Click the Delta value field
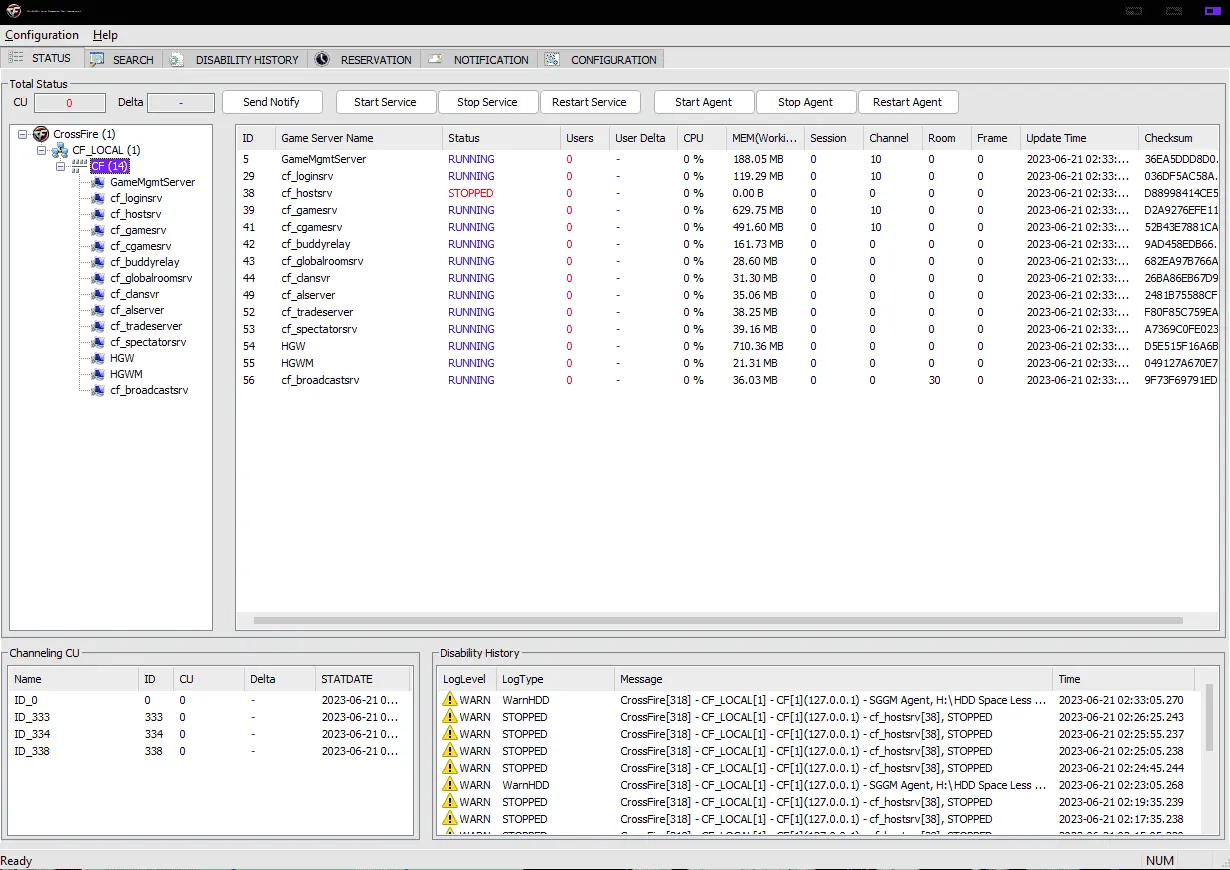1230x870 pixels. pos(180,103)
